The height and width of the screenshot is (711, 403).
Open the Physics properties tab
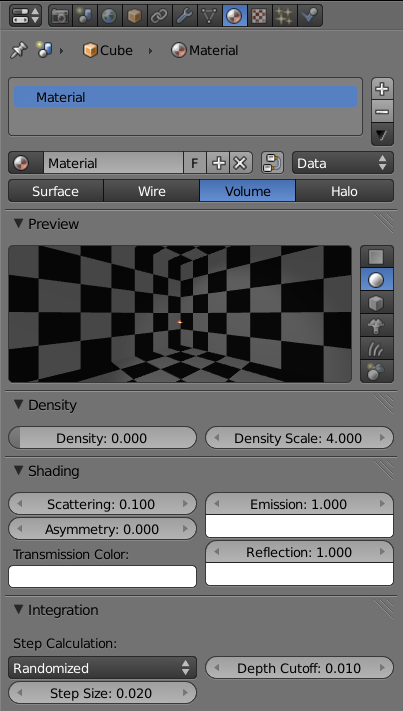coord(310,15)
